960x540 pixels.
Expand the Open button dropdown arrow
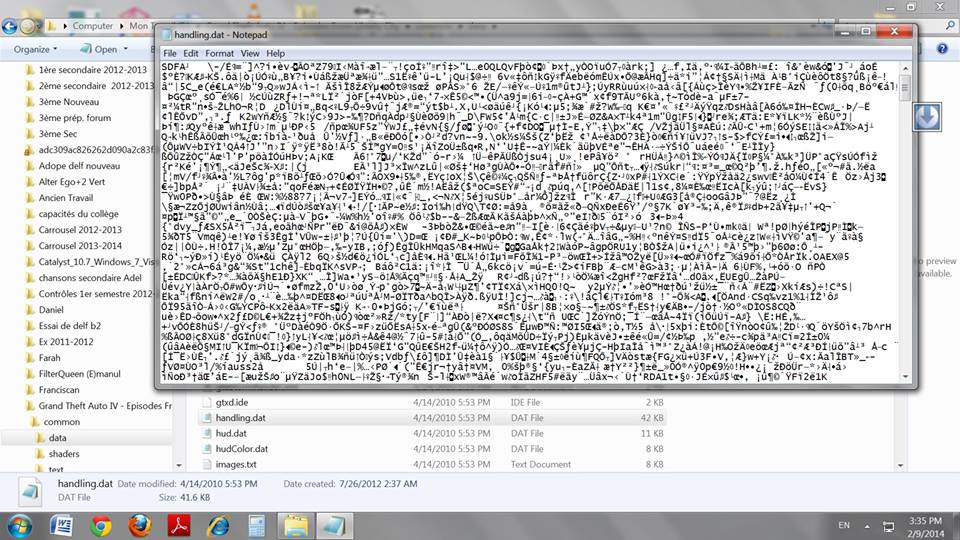[126, 49]
